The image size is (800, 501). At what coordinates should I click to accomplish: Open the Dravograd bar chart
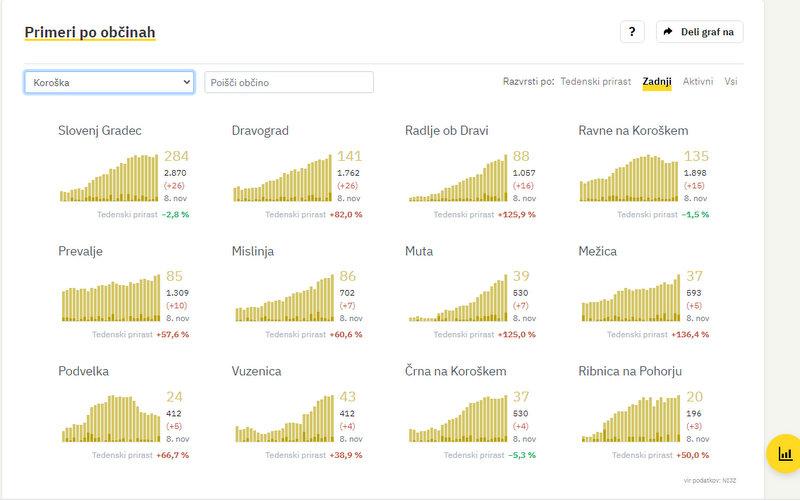(282, 178)
